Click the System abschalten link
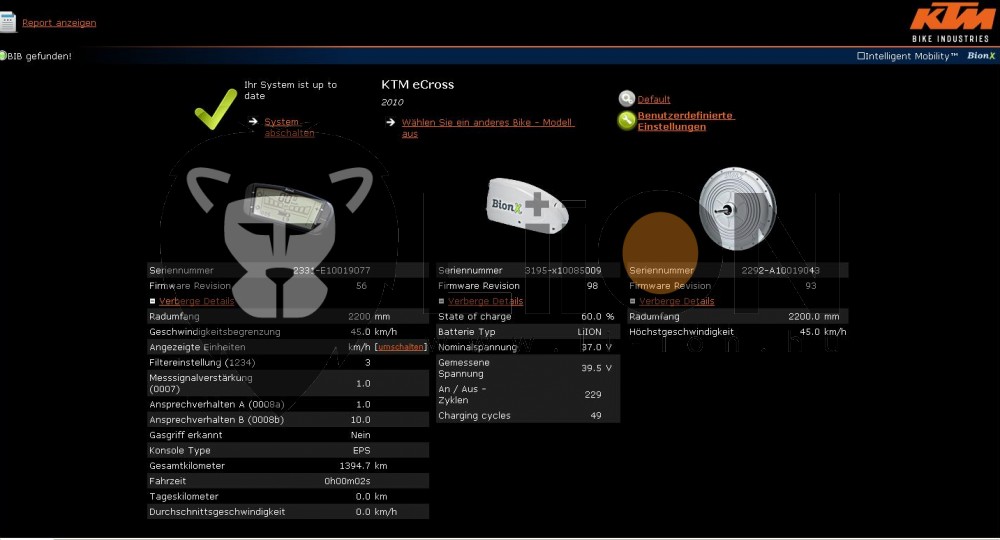This screenshot has width=1000, height=540. (x=289, y=128)
